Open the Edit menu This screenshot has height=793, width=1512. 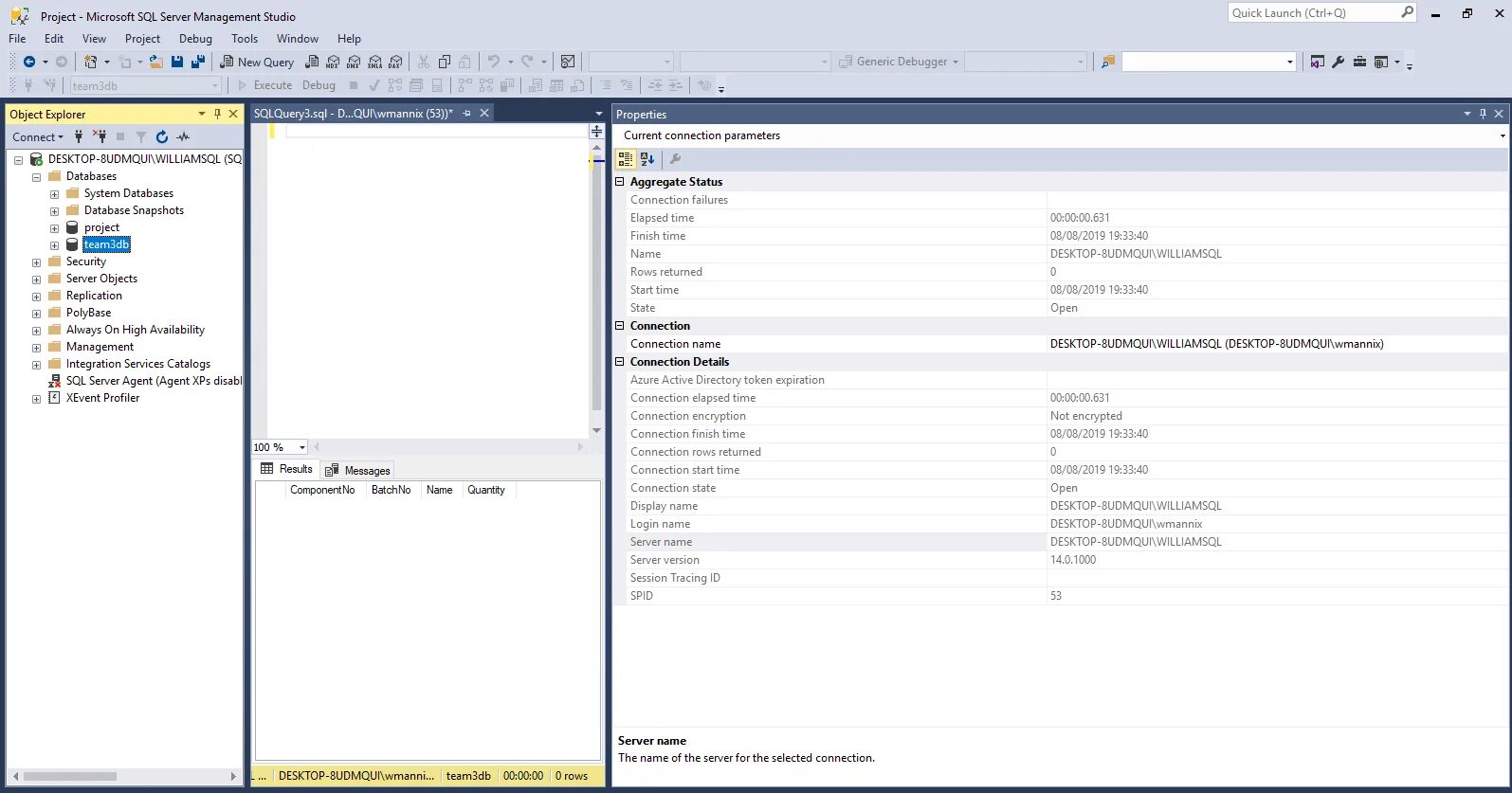[54, 39]
